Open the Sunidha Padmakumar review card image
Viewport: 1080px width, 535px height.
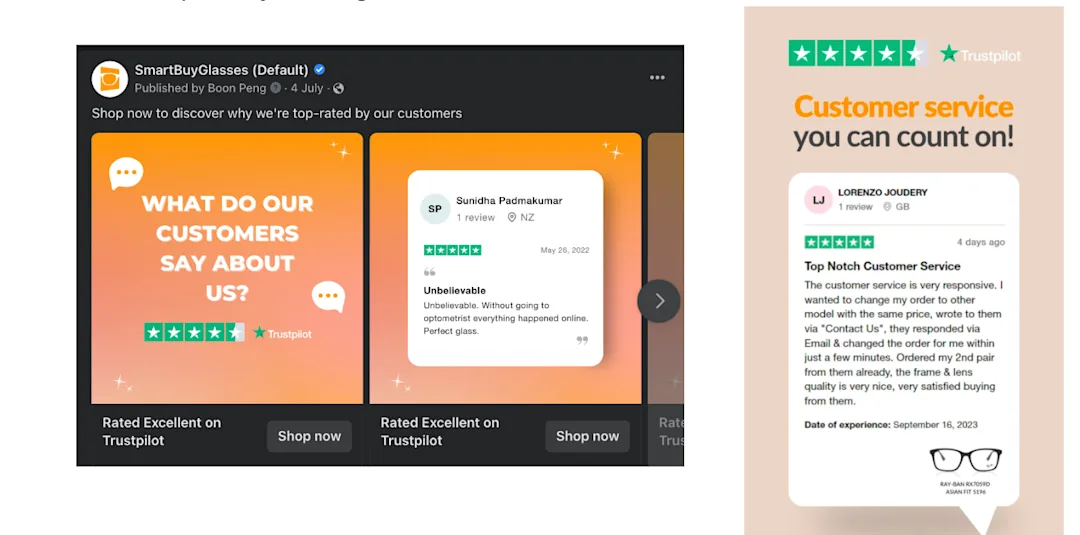(506, 268)
